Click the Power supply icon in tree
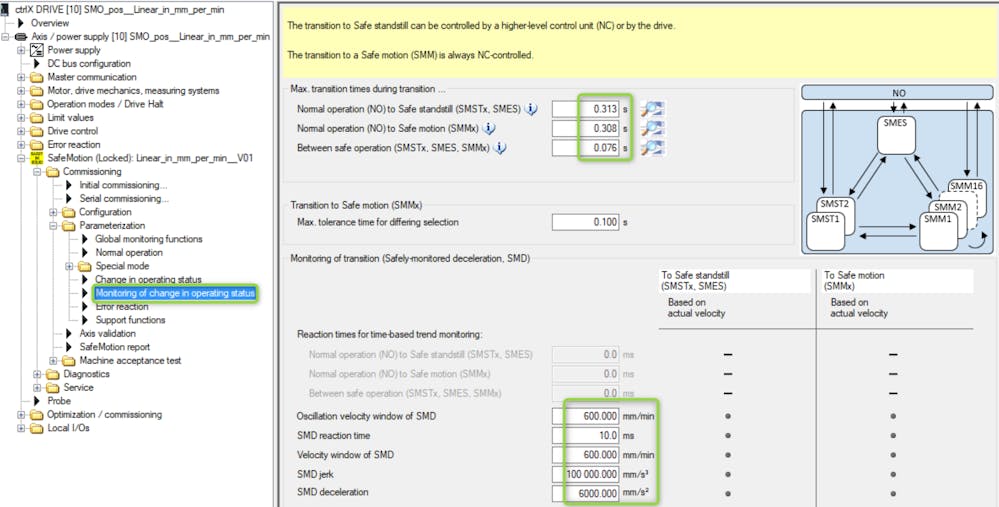 pos(36,50)
